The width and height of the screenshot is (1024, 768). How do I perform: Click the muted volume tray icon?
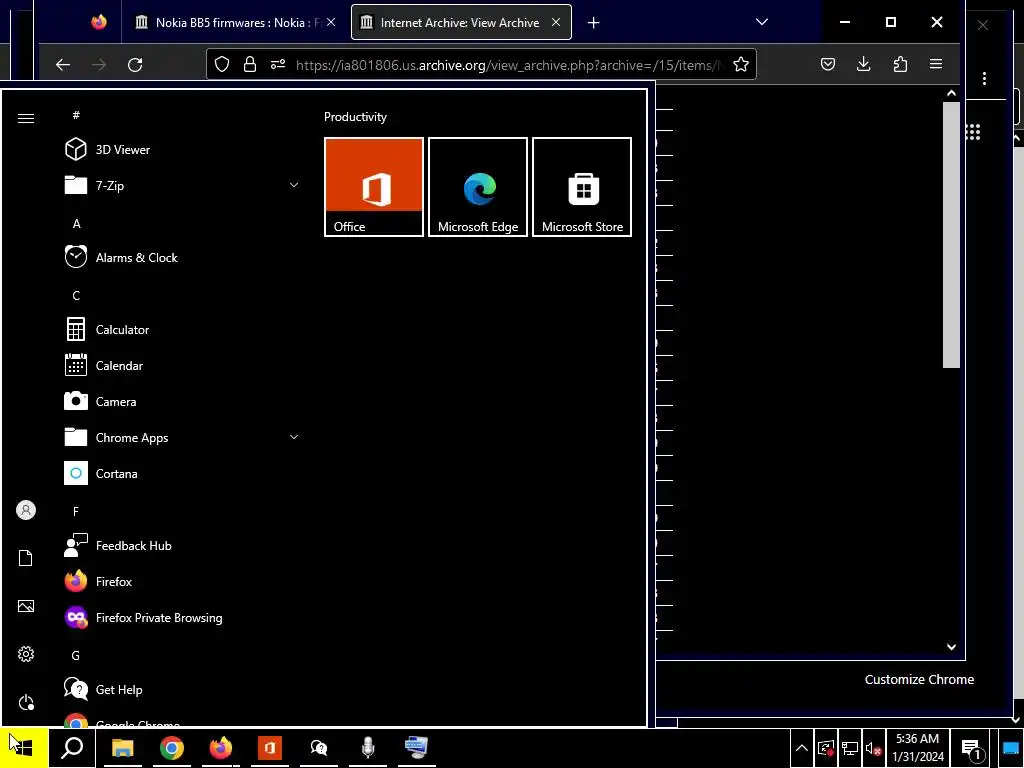click(873, 749)
